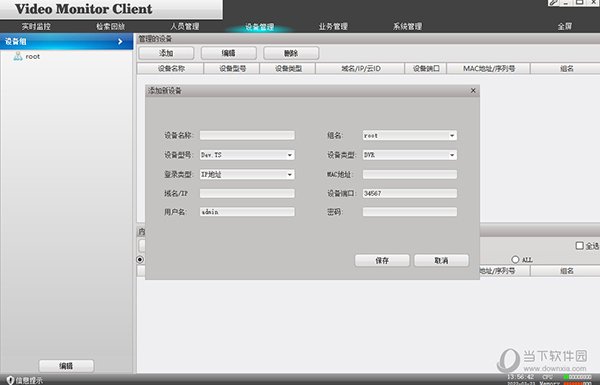Open the 登录类型 IP地址 dropdown
Screen dimensions: 600x385
point(247,175)
